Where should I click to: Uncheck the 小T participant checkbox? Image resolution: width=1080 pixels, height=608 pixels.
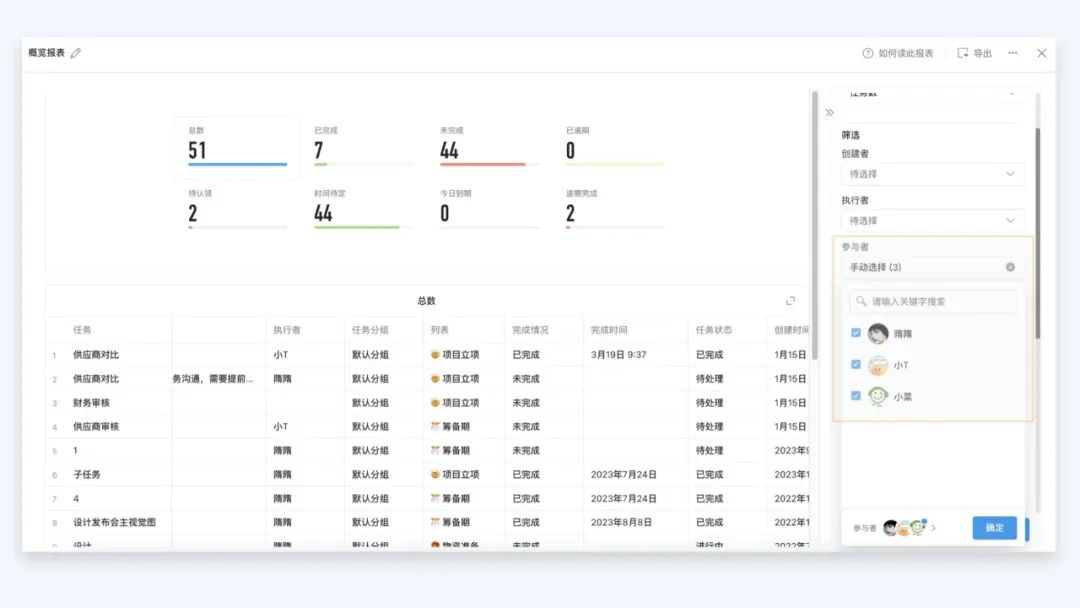pos(855,365)
